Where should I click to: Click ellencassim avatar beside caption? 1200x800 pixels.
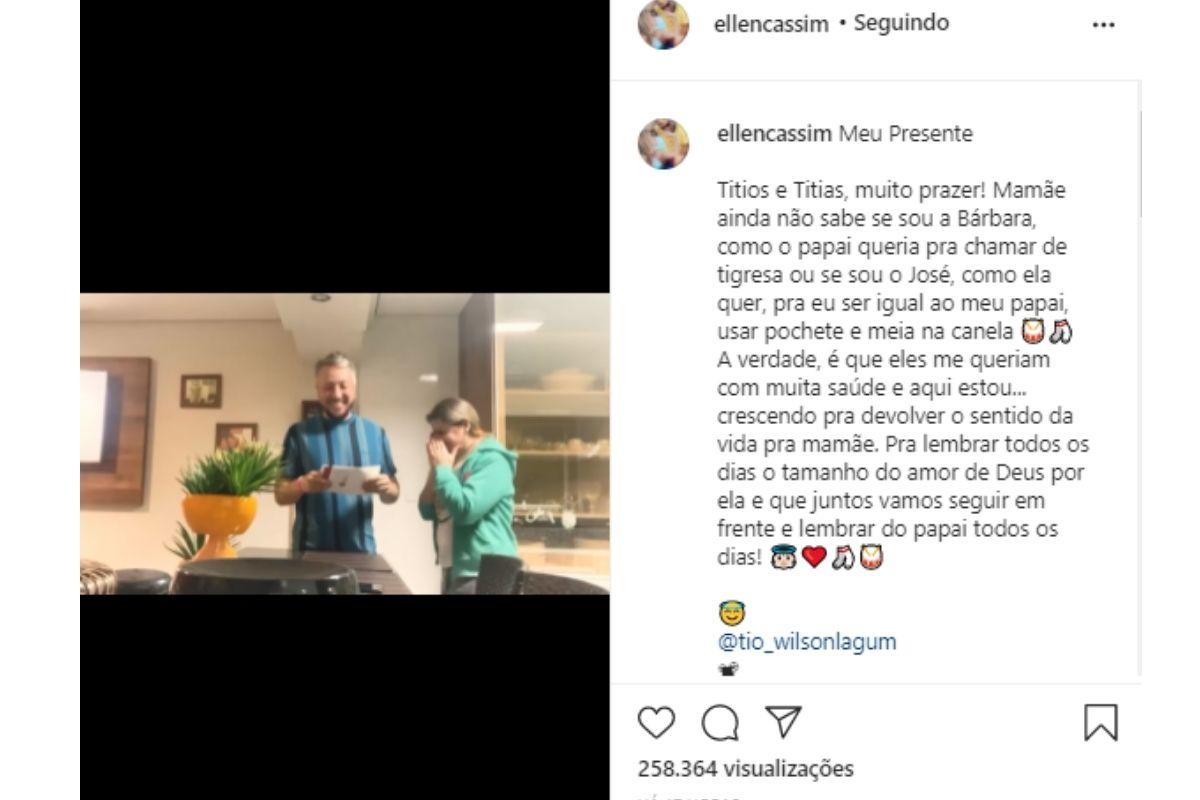(x=663, y=143)
